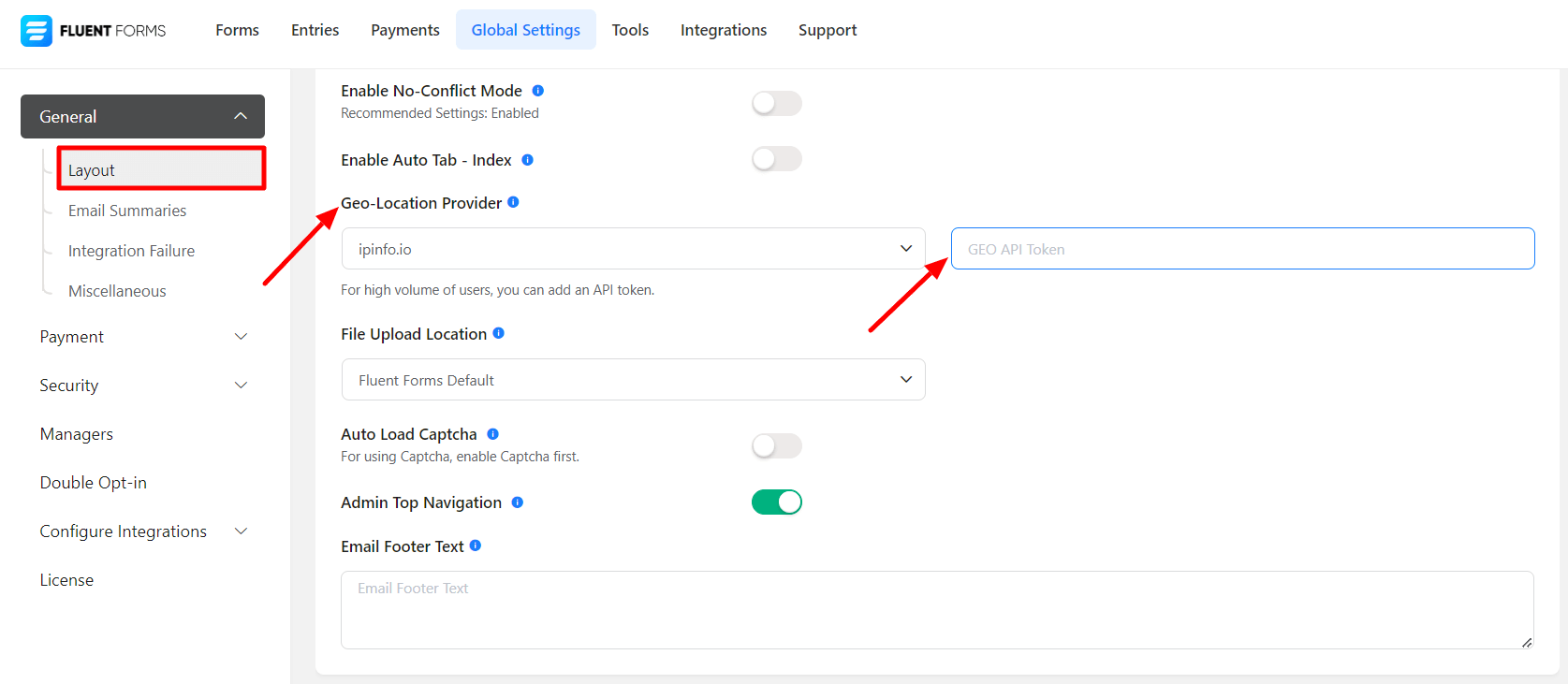This screenshot has width=1568, height=684.
Task: Click info icon beside Enable No-Conflict Mode
Action: click(x=538, y=91)
